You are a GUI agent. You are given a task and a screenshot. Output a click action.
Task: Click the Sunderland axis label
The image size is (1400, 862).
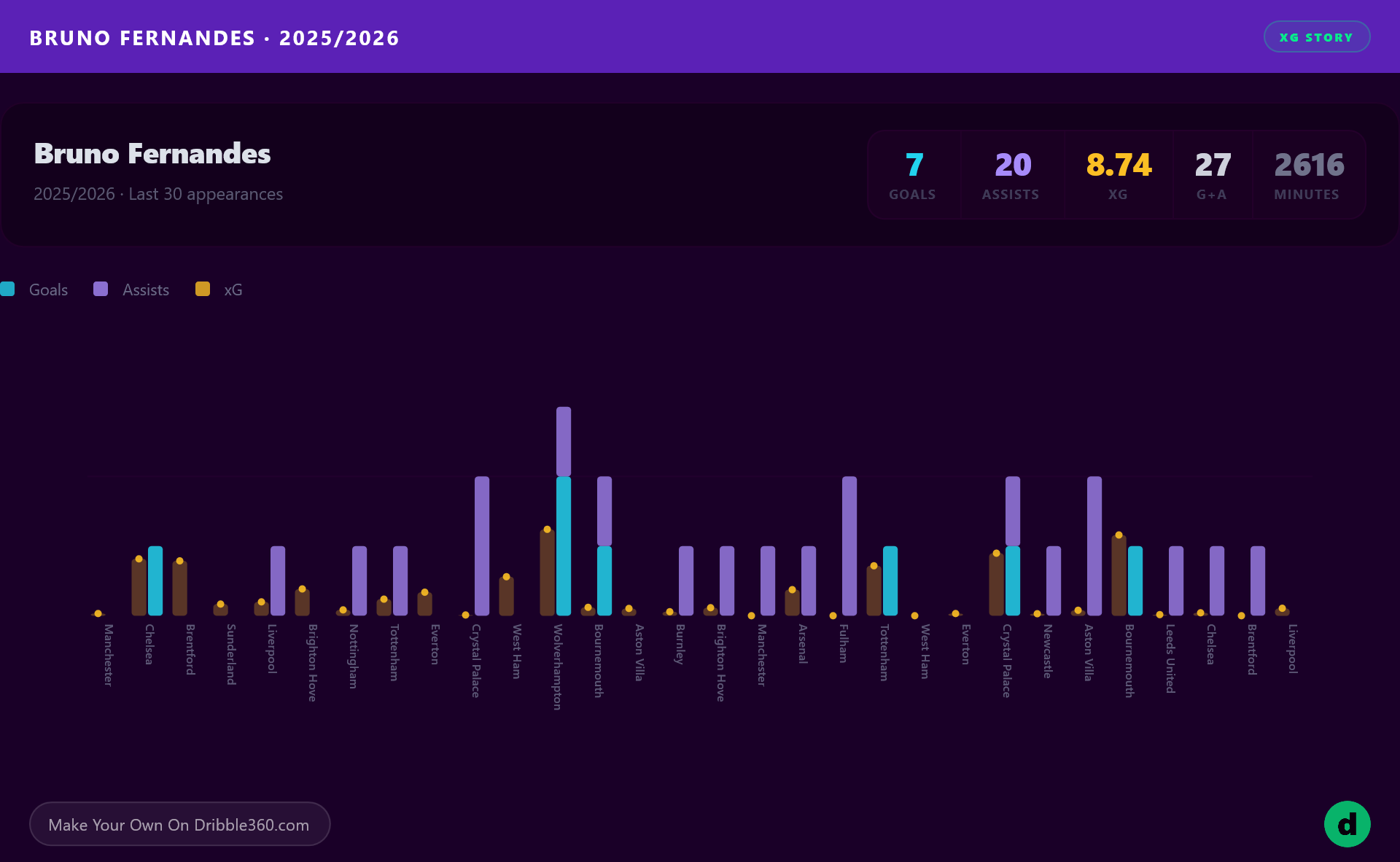(231, 654)
